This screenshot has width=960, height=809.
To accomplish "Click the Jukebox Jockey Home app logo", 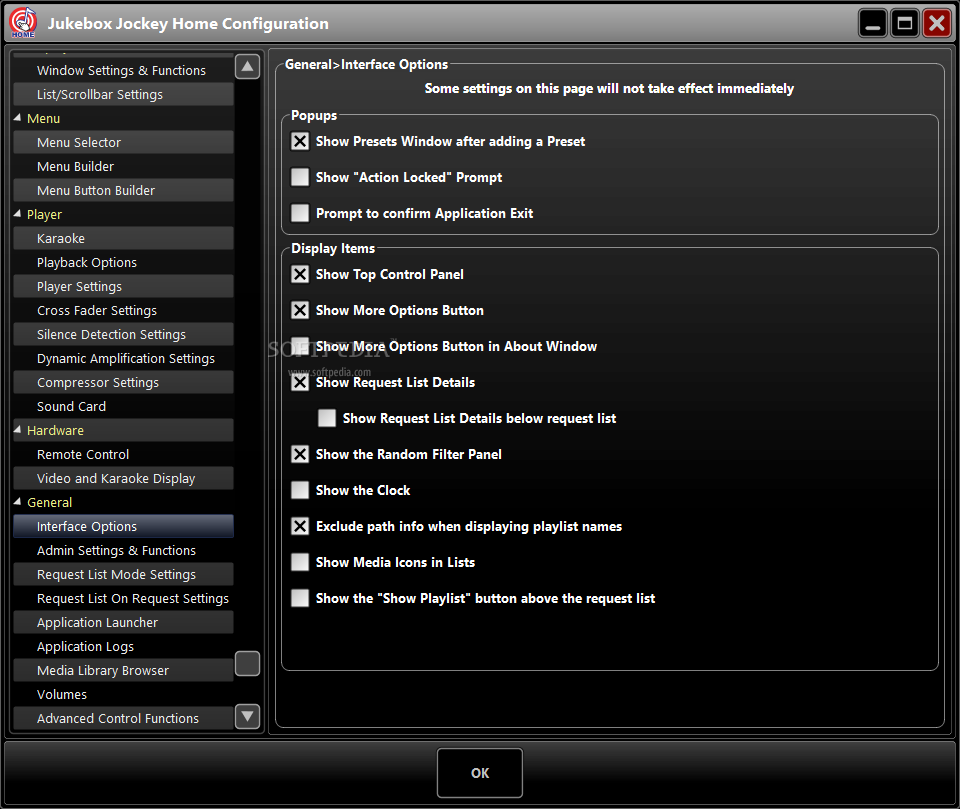I will [23, 23].
